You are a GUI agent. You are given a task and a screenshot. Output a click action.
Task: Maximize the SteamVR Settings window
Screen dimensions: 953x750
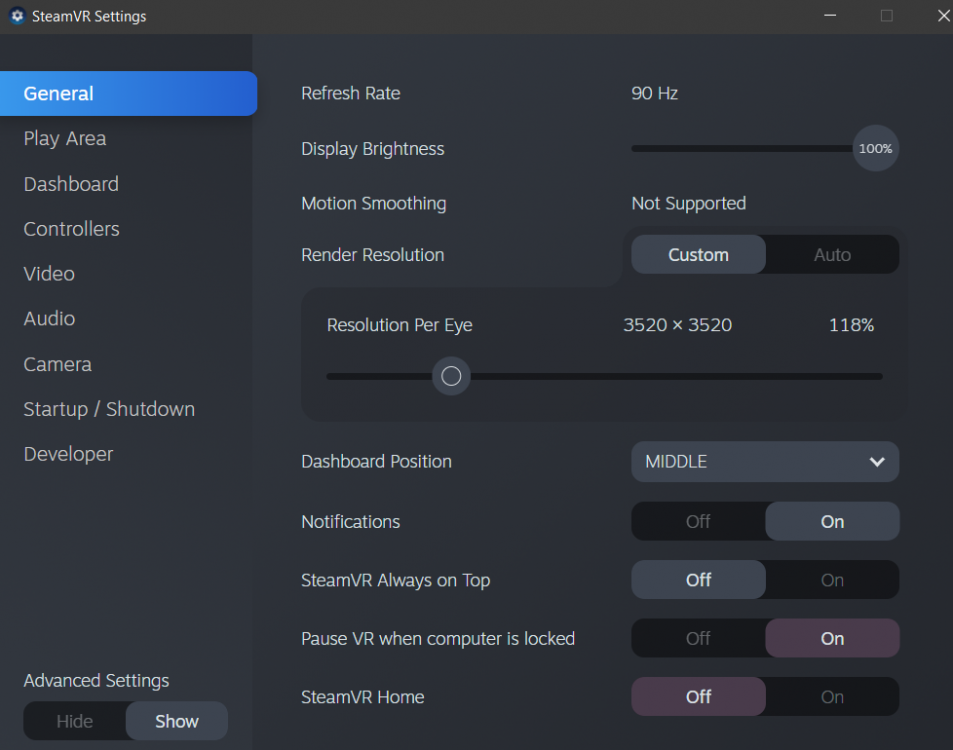coord(887,15)
